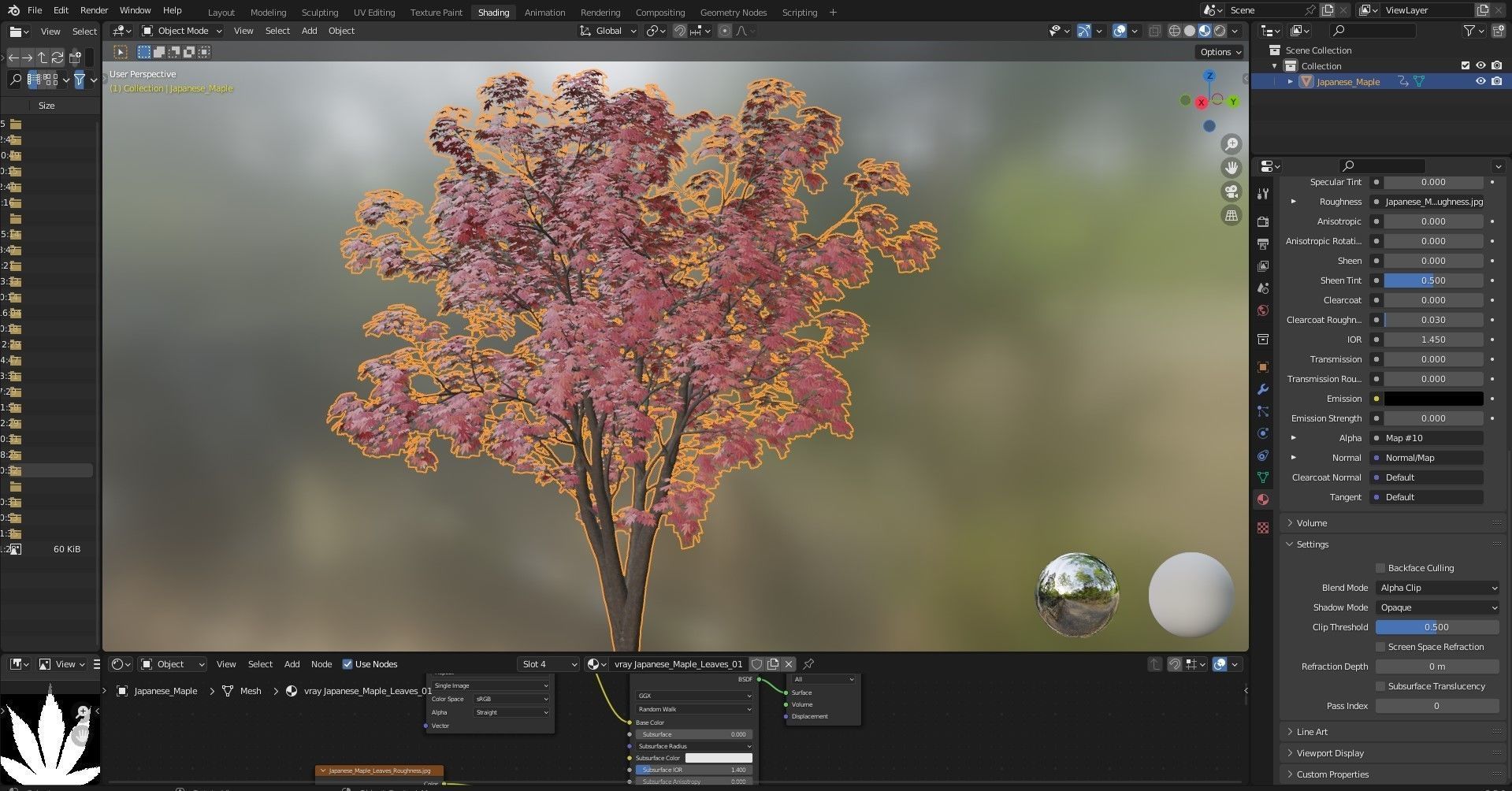Enable Subsurface Translucency checkbox
Screen dimensions: 1512x791
click(x=1380, y=686)
